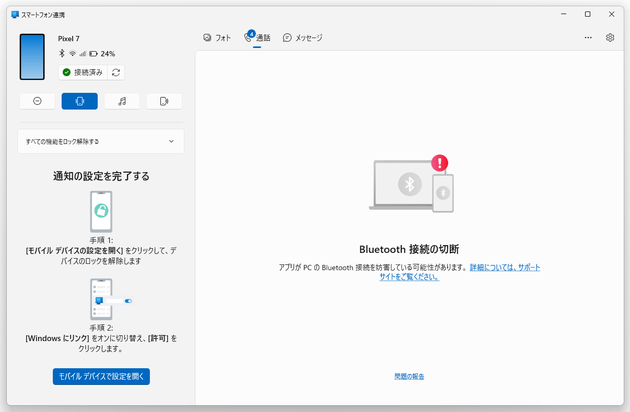The width and height of the screenshot is (630, 412).
Task: Click the Bluetooth status icon under Pixel 7
Action: click(62, 53)
